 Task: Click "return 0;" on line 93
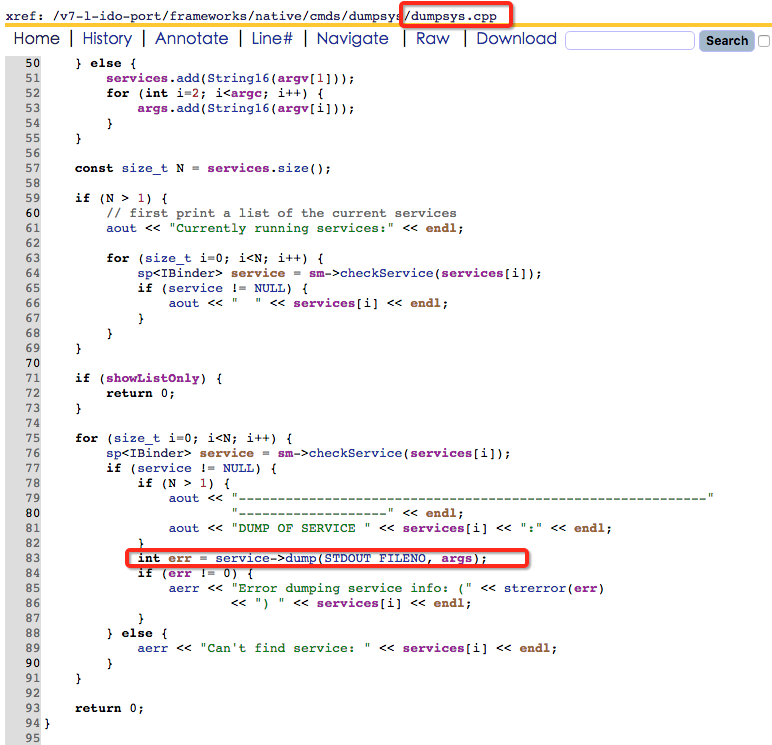(109, 708)
